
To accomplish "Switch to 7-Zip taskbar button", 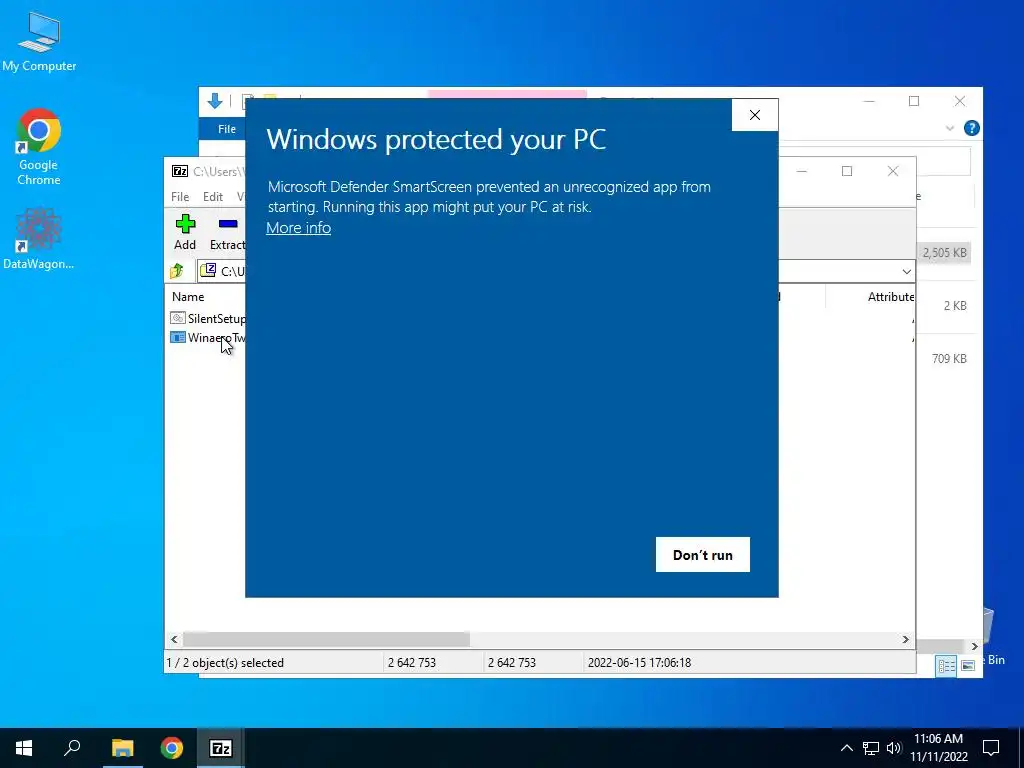I will point(221,748).
